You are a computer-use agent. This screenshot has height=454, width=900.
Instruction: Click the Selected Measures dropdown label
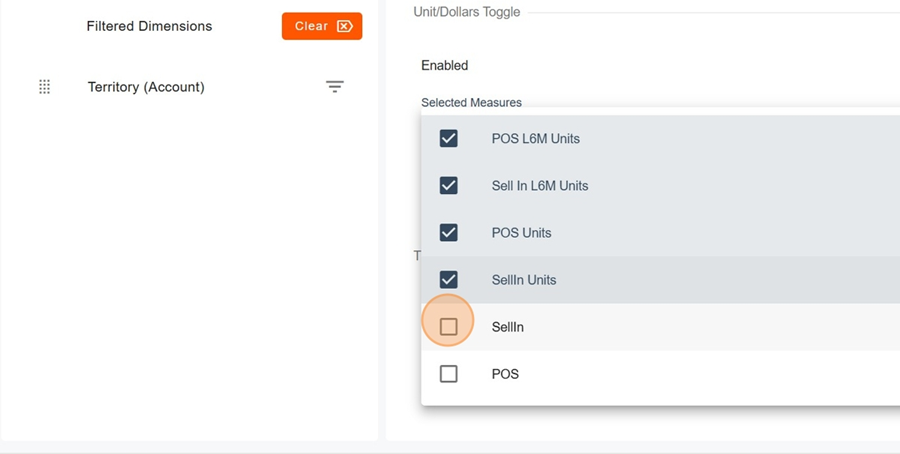(x=471, y=102)
